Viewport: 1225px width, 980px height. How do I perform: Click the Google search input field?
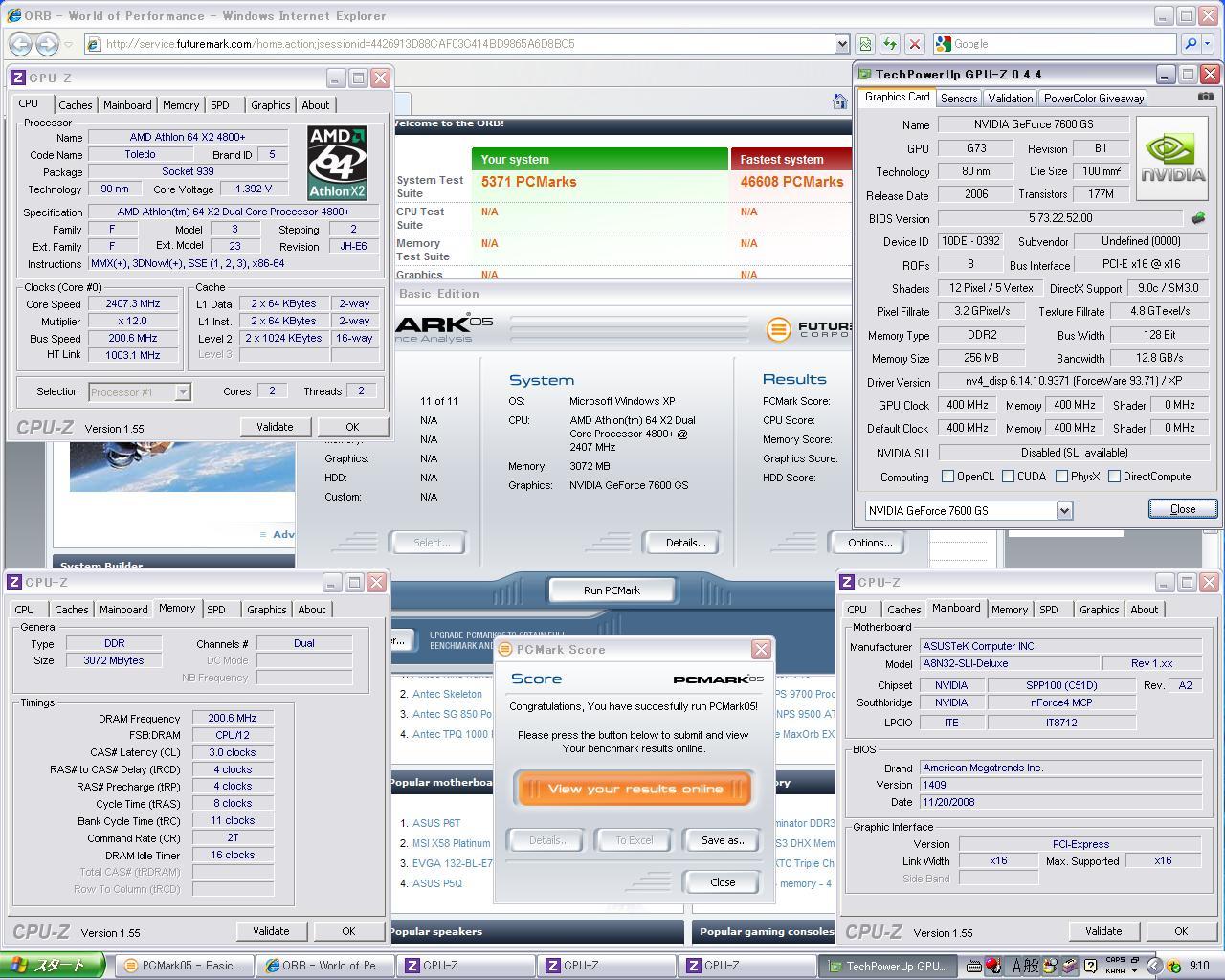pos(1054,44)
